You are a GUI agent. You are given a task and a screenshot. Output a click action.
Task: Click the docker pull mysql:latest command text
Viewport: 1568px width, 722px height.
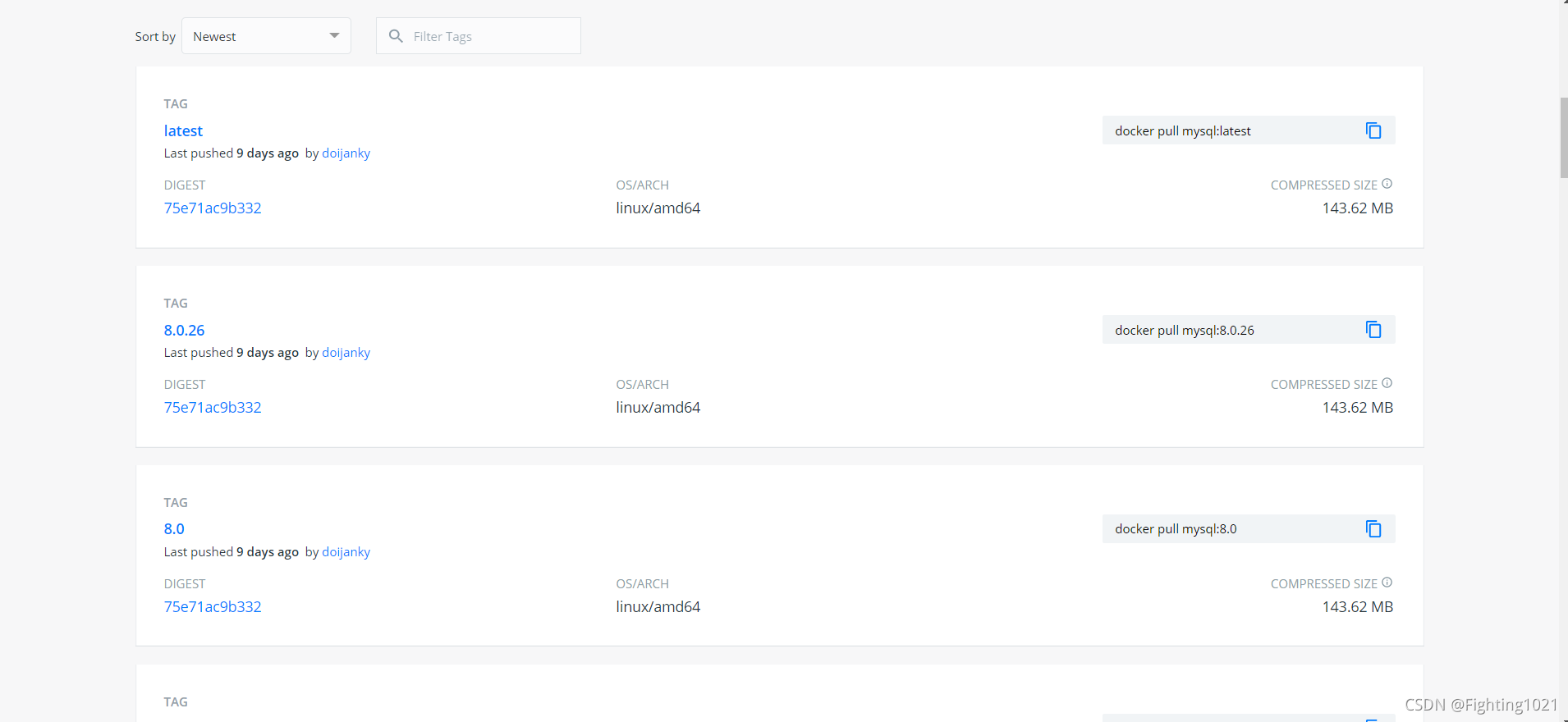pos(1183,131)
